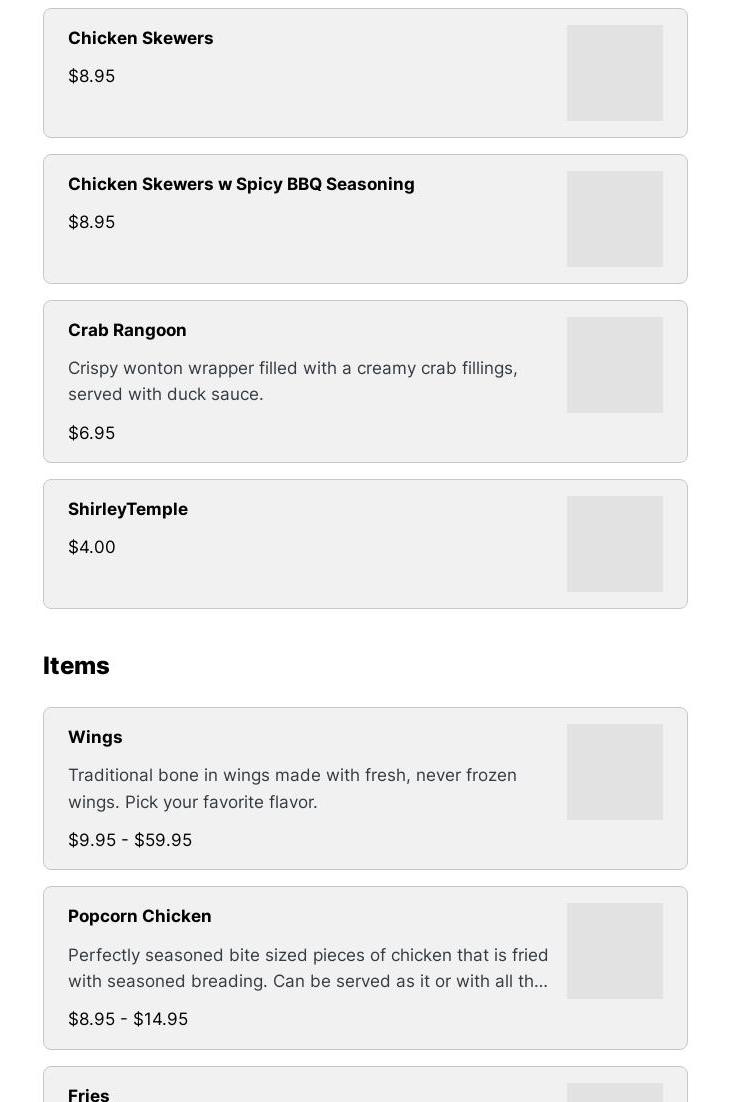This screenshot has height=1102, width=730.
Task: Open the Wings menu item
Action: pyautogui.click(x=95, y=737)
